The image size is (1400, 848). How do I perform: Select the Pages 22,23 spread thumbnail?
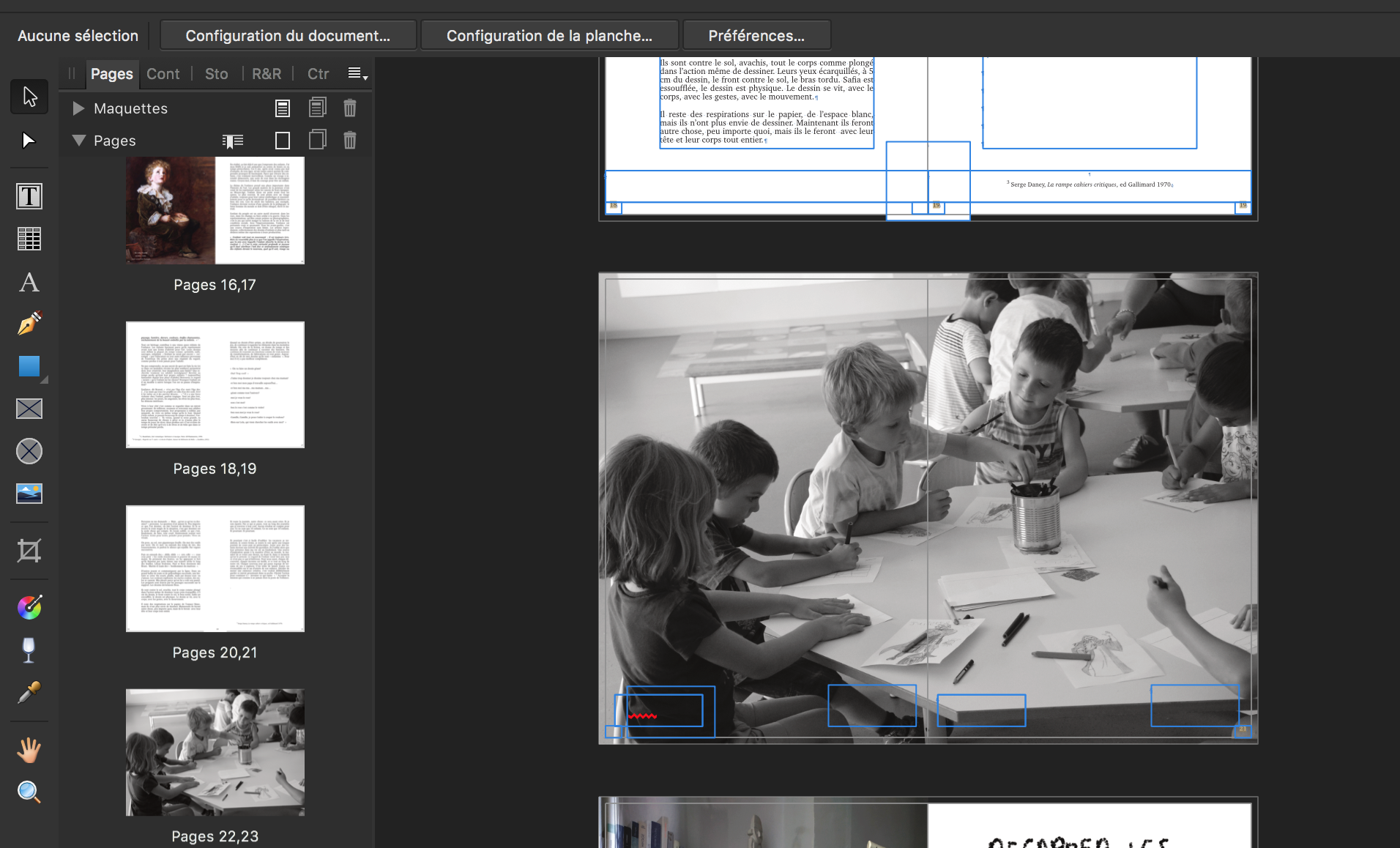point(215,752)
